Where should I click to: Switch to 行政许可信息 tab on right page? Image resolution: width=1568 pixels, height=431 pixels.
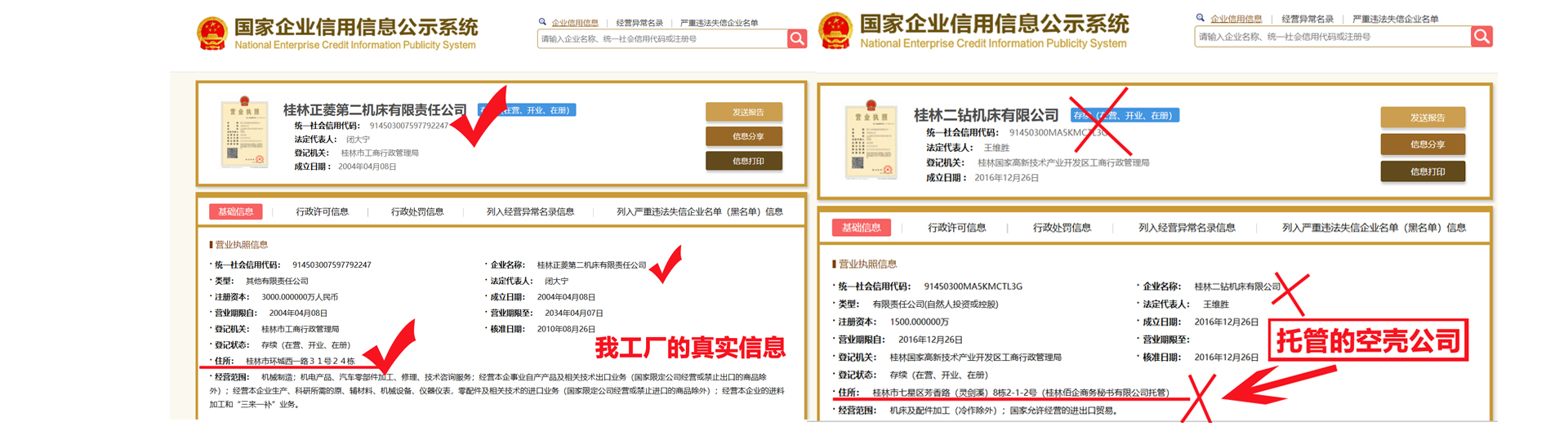pyautogui.click(x=956, y=228)
